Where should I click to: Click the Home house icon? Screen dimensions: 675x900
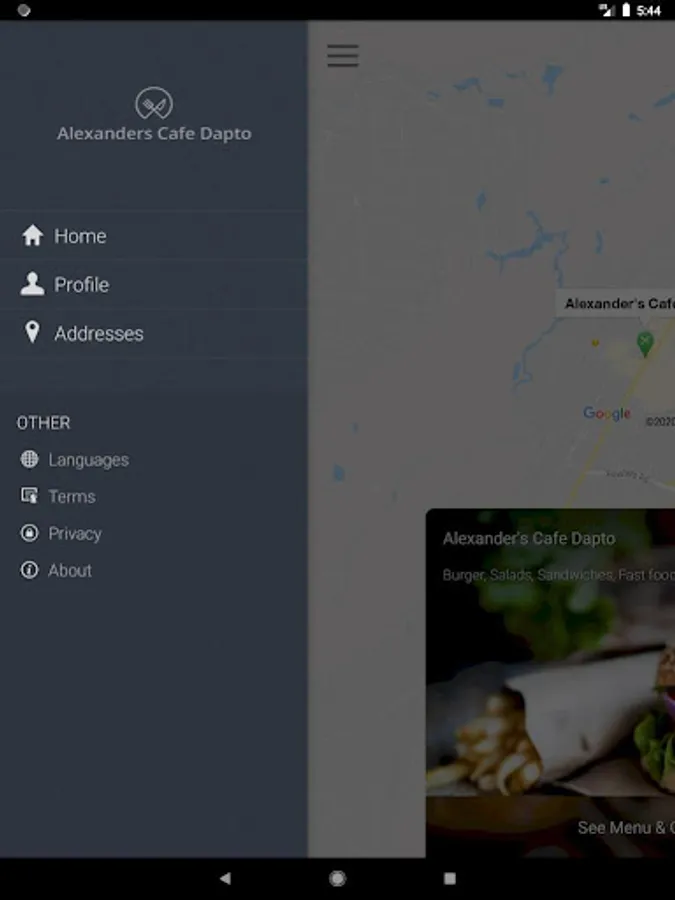coord(32,235)
